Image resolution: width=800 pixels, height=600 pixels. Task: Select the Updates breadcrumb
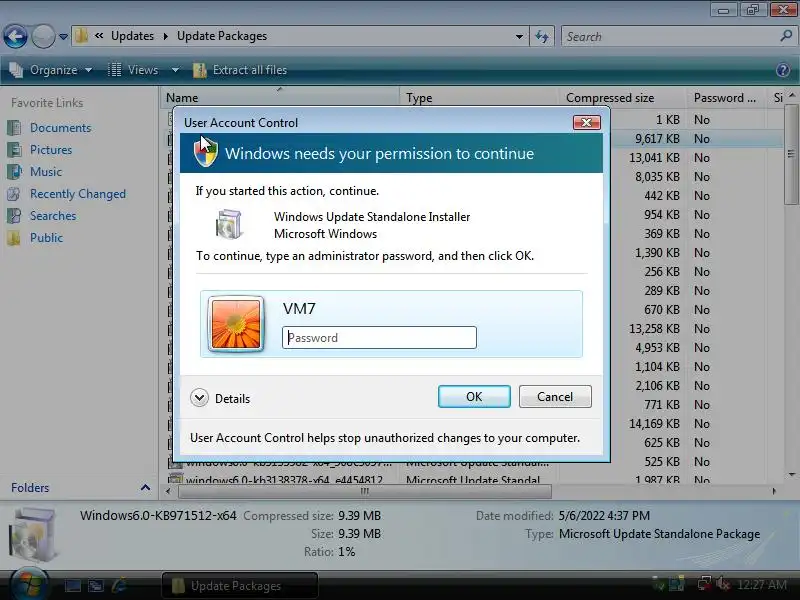tap(132, 36)
